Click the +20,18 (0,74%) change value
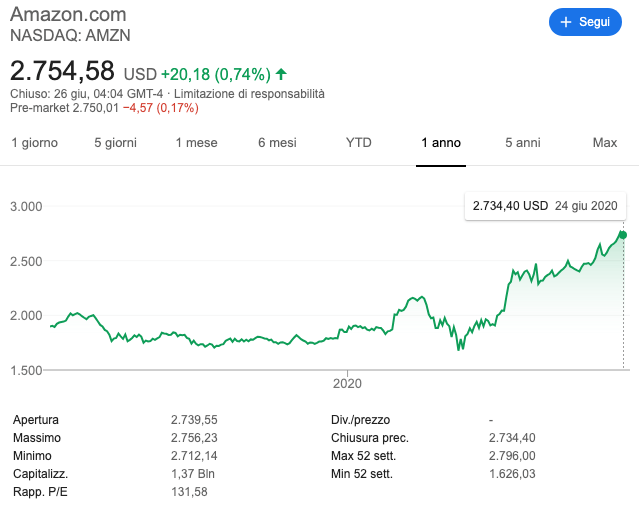 pyautogui.click(x=216, y=74)
